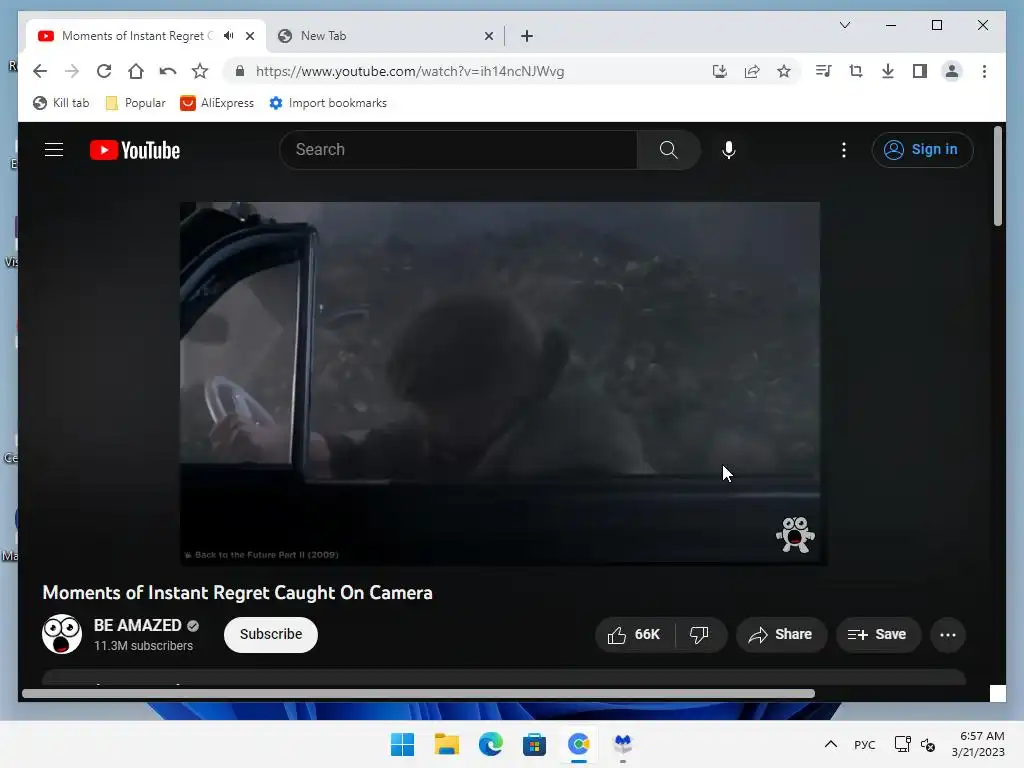
Task: Save the video to a playlist
Action: coord(878,635)
